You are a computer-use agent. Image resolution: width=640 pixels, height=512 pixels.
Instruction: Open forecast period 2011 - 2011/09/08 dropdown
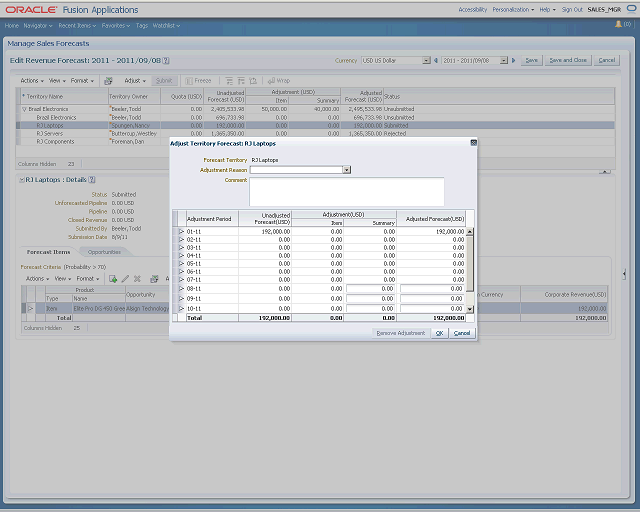coord(504,60)
